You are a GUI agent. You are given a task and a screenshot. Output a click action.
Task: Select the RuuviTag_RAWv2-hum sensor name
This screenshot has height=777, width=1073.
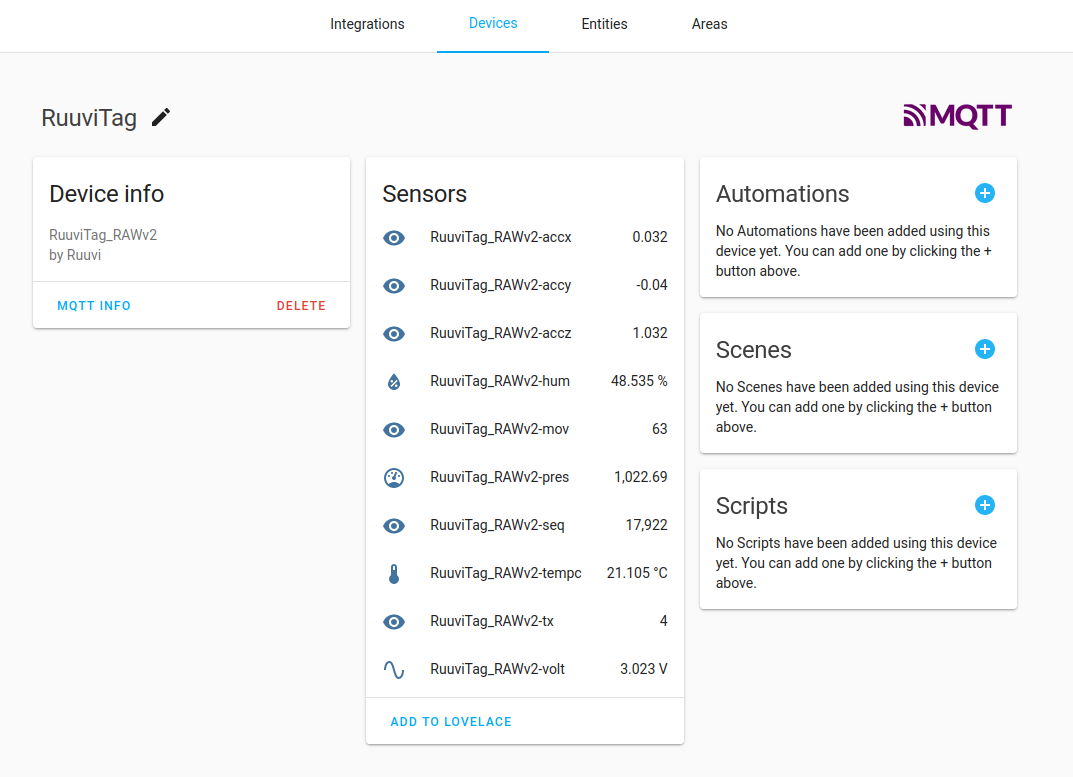click(500, 381)
